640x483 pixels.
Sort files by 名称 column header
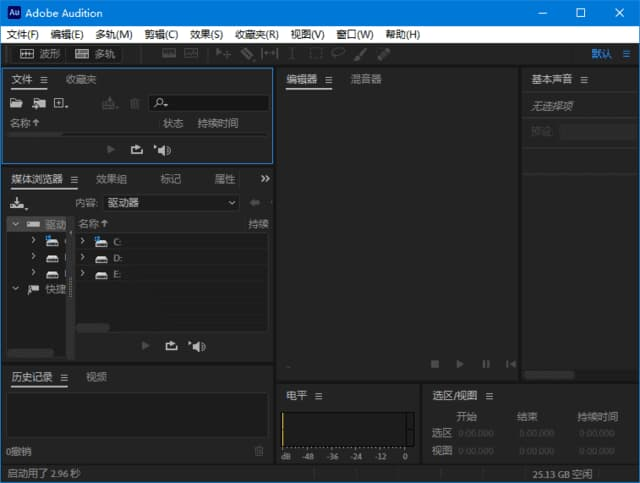pos(24,123)
